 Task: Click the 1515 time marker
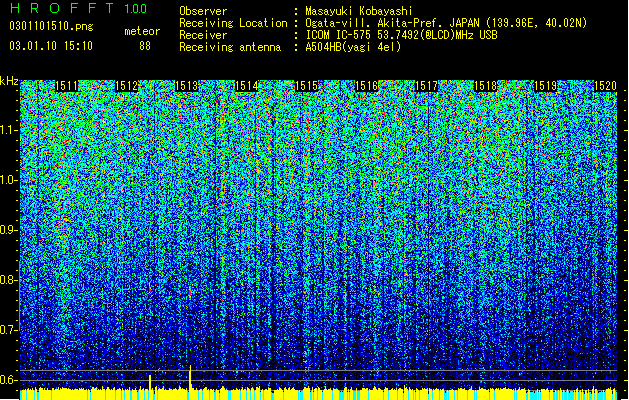click(306, 86)
